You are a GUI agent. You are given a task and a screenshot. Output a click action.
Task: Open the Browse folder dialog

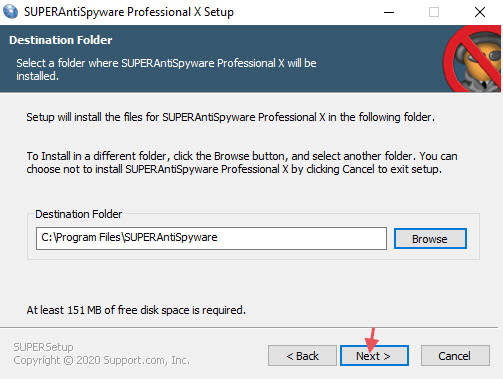[430, 239]
